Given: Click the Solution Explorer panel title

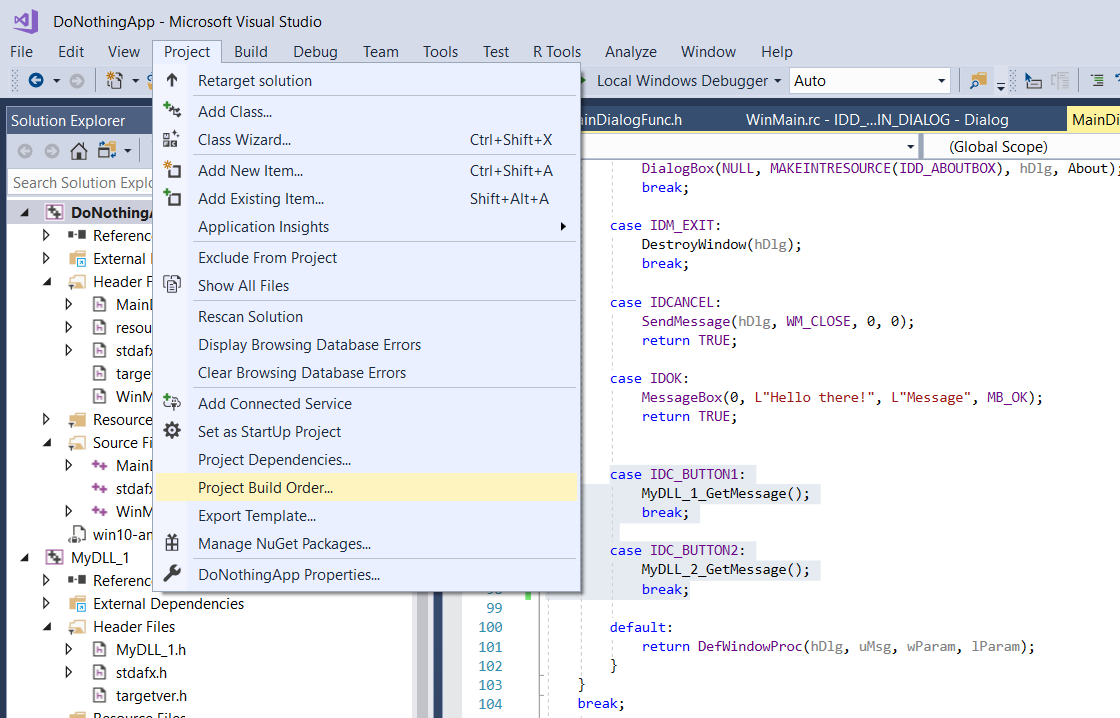Looking at the screenshot, I should tap(68, 121).
